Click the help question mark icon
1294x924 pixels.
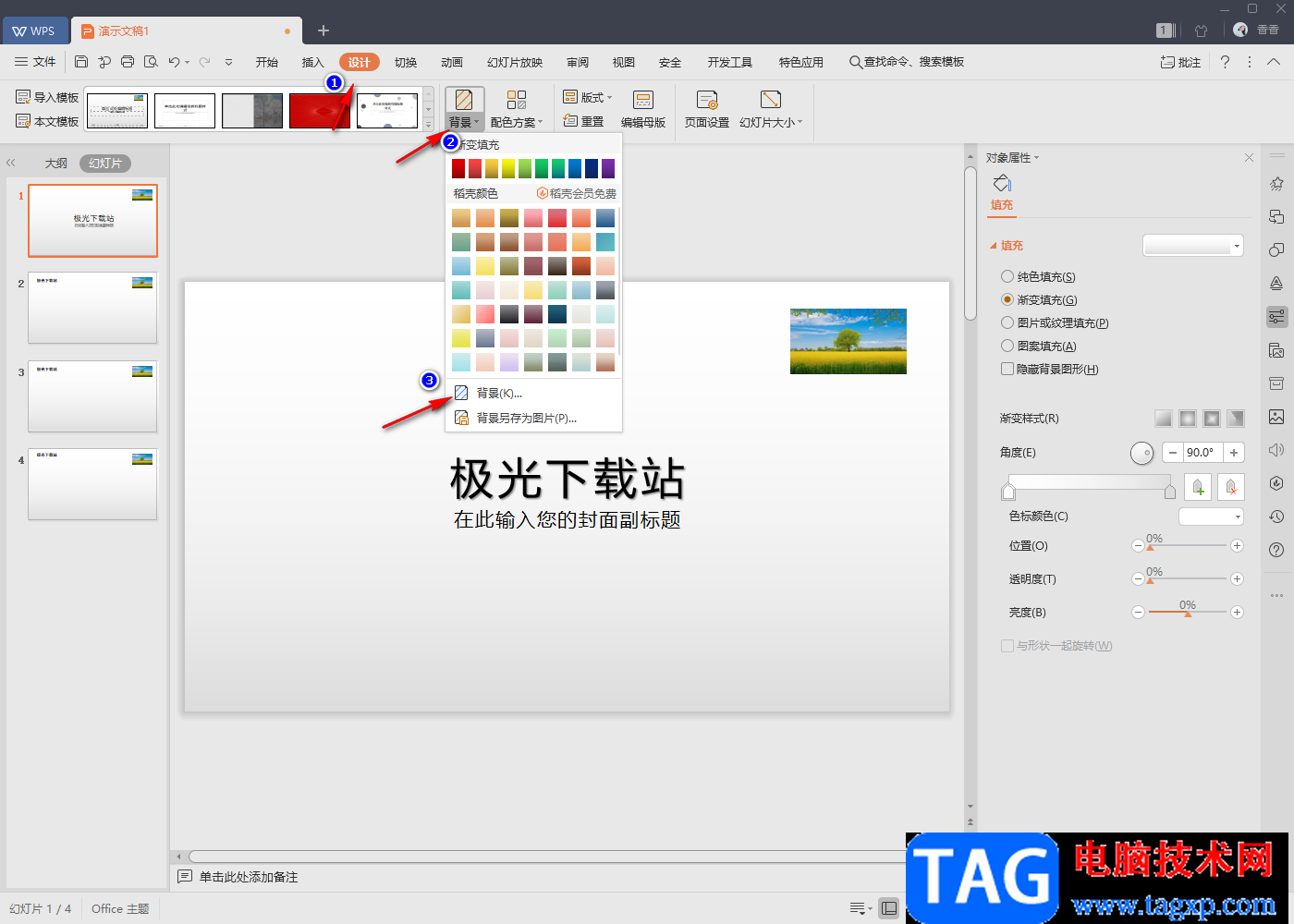tap(1225, 62)
